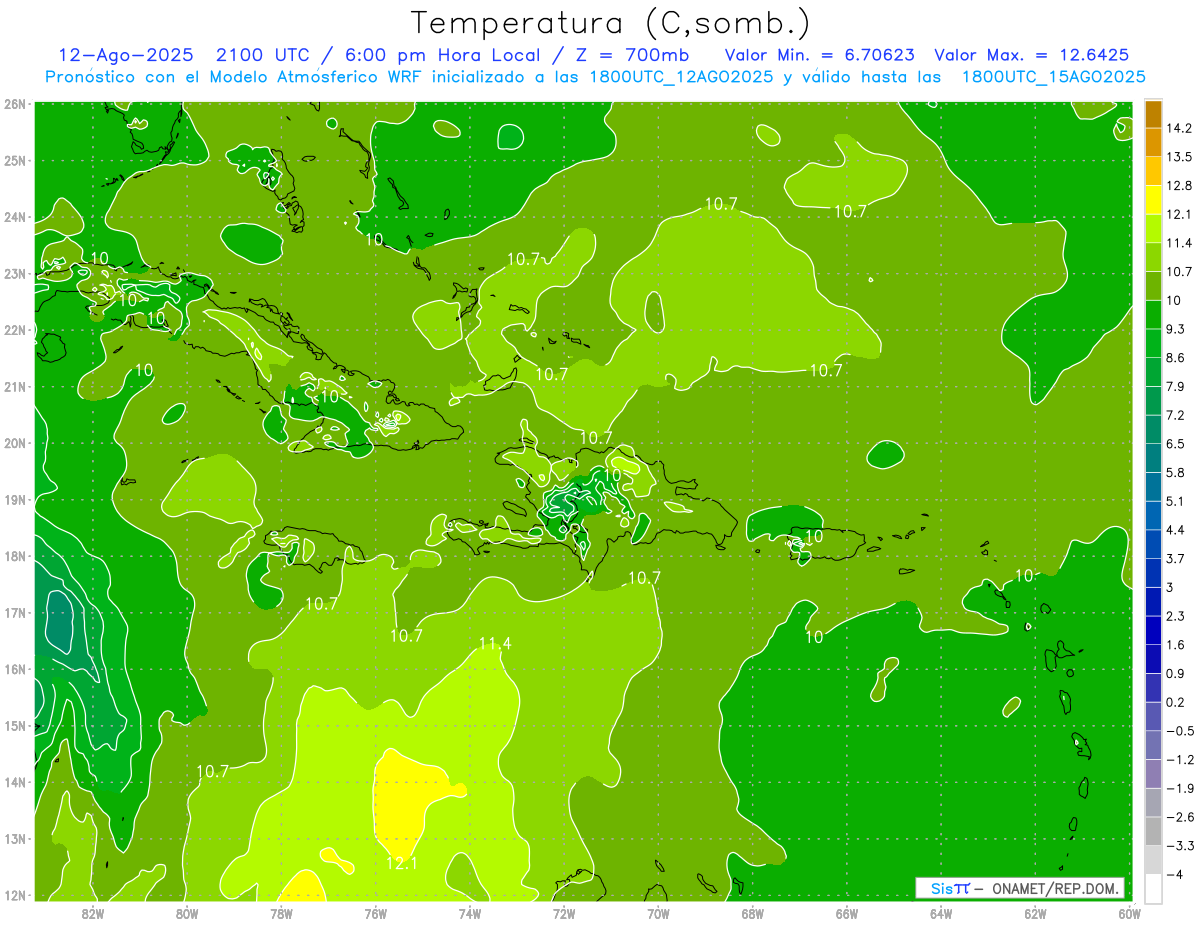Viewport: 1200px width, 927px height.
Task: Click the "1800UTC_15AGO2025" valid-until time
Action: 1054,77
